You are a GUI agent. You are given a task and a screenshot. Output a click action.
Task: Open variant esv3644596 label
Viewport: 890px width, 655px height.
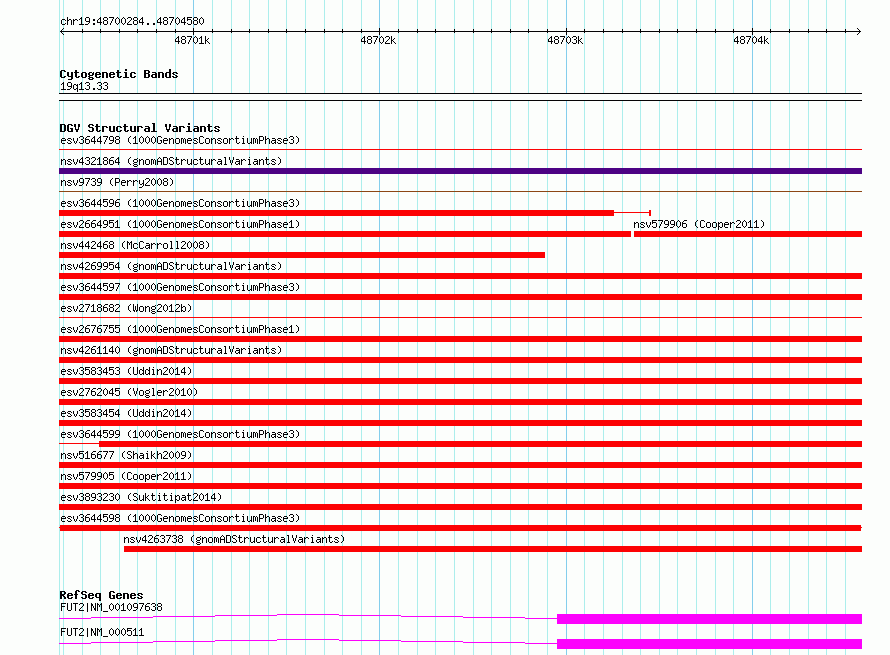(x=180, y=203)
